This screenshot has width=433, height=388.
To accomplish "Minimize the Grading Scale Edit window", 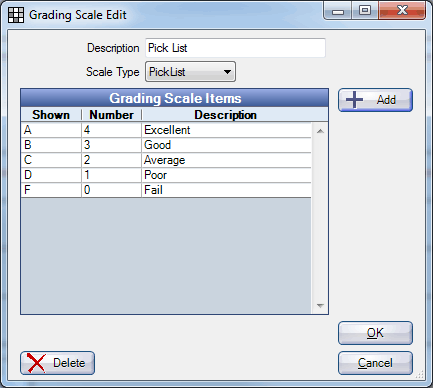I will pyautogui.click(x=338, y=11).
